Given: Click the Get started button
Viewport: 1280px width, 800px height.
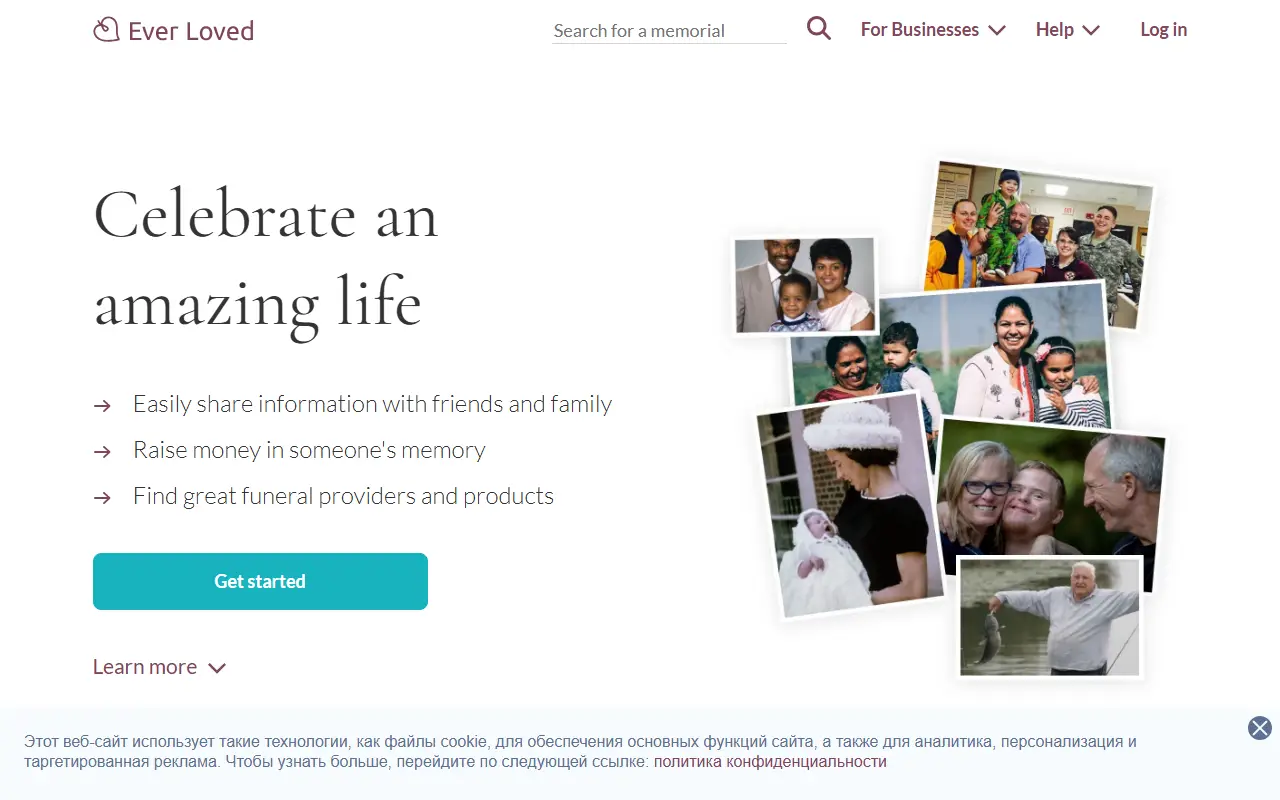Looking at the screenshot, I should 260,581.
